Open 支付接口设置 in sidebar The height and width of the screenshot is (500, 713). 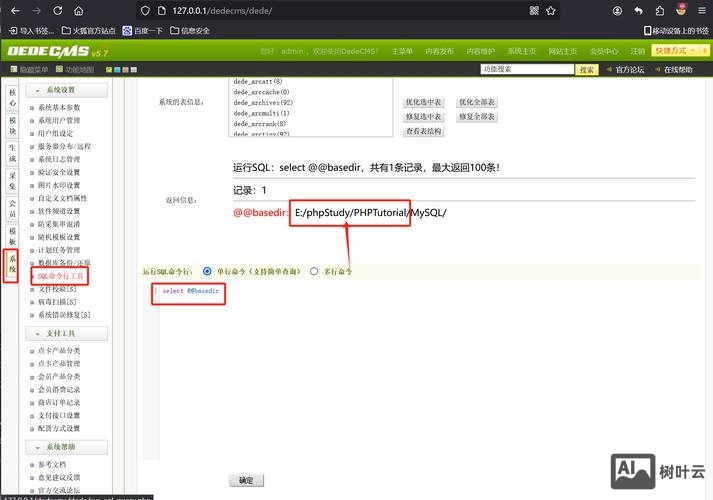tap(59, 415)
